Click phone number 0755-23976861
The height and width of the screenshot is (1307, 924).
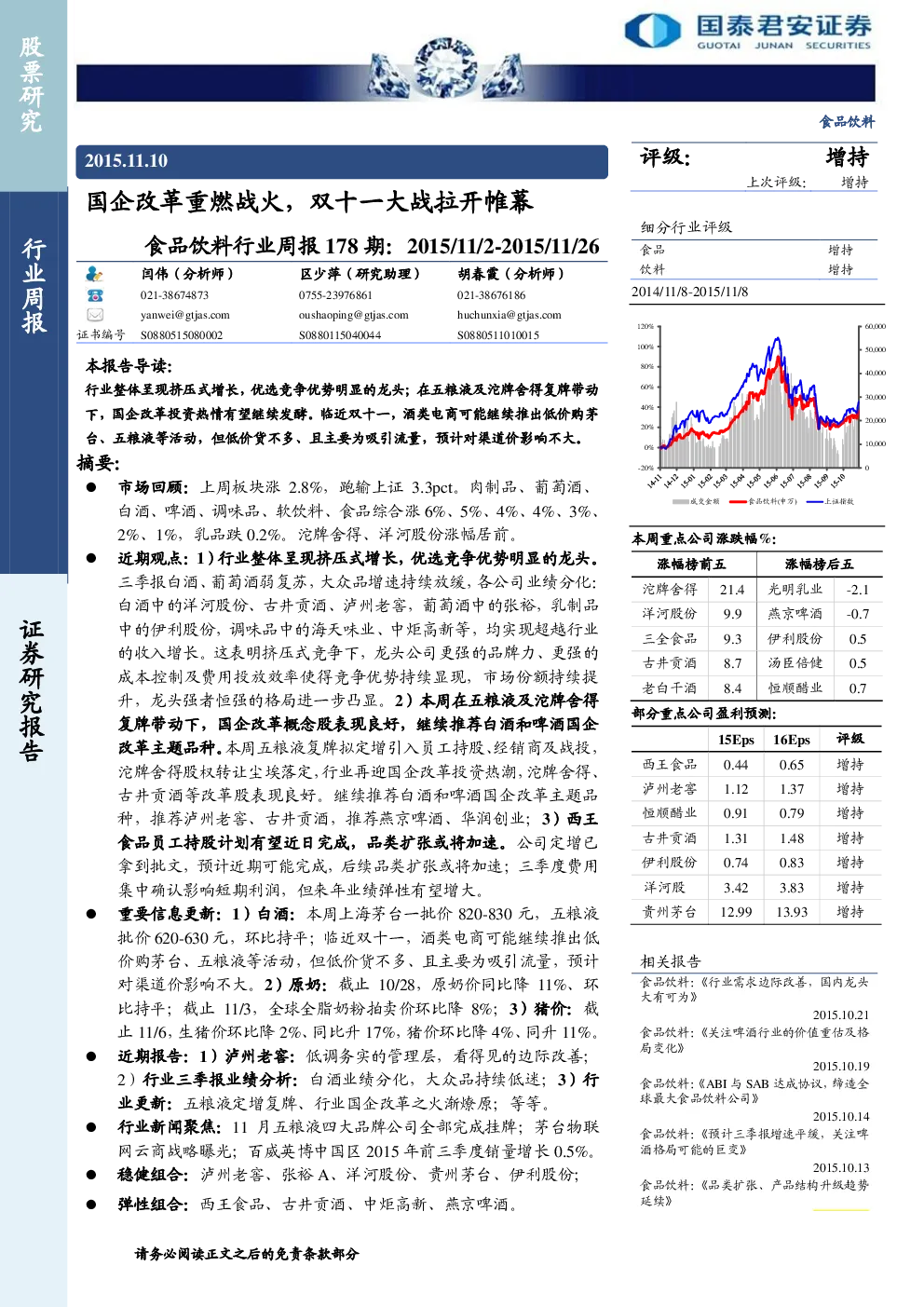[335, 295]
